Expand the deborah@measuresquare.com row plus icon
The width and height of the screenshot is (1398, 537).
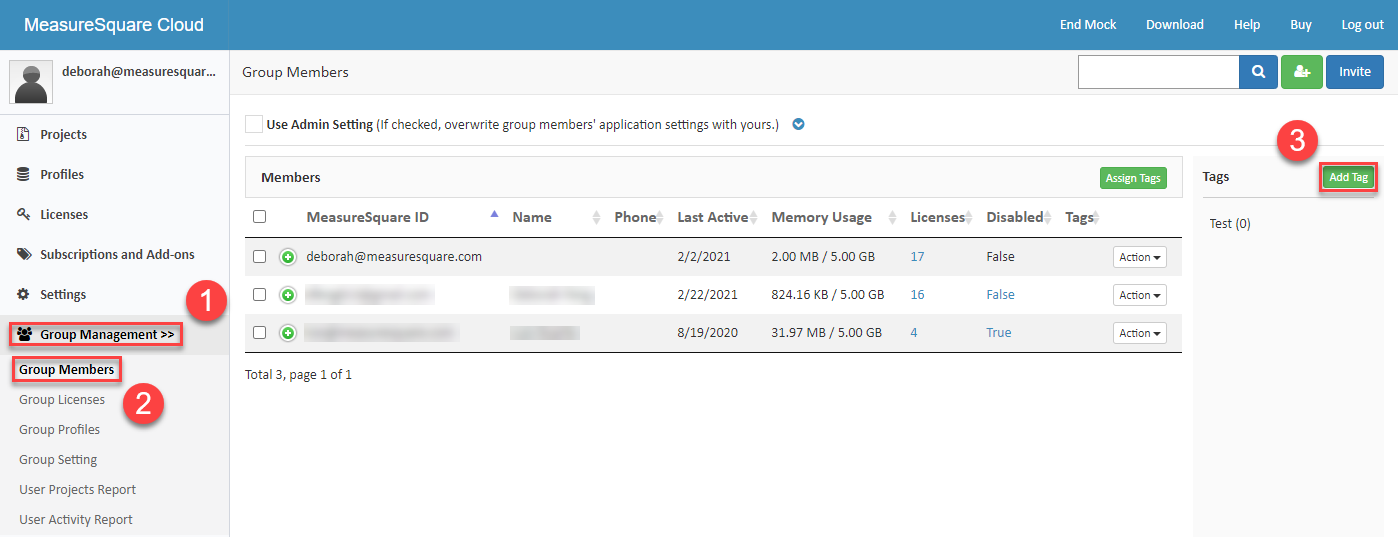pos(288,257)
